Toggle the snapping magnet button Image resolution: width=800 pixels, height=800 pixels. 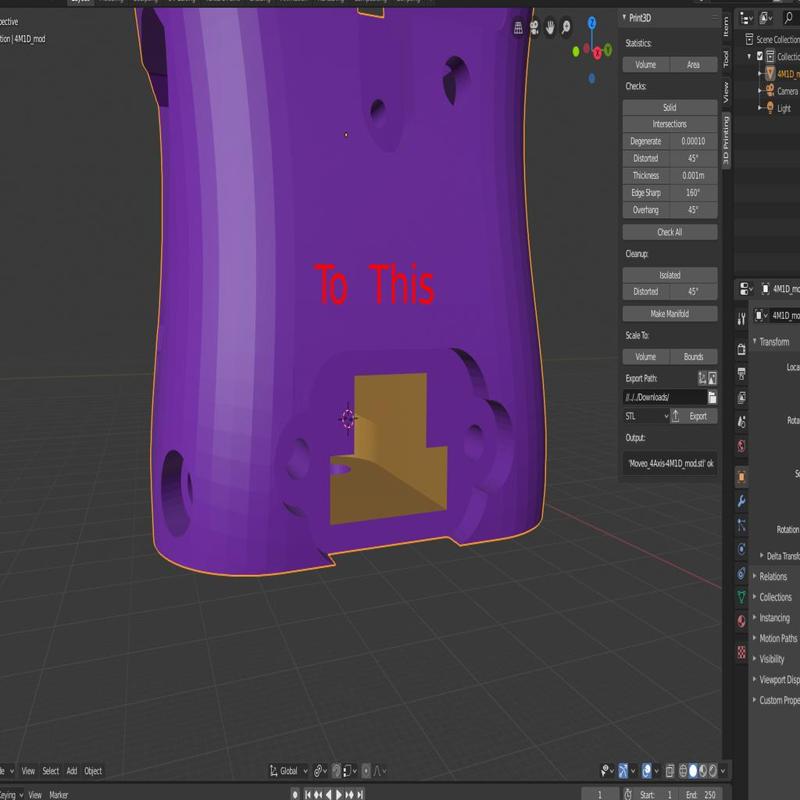tap(336, 770)
